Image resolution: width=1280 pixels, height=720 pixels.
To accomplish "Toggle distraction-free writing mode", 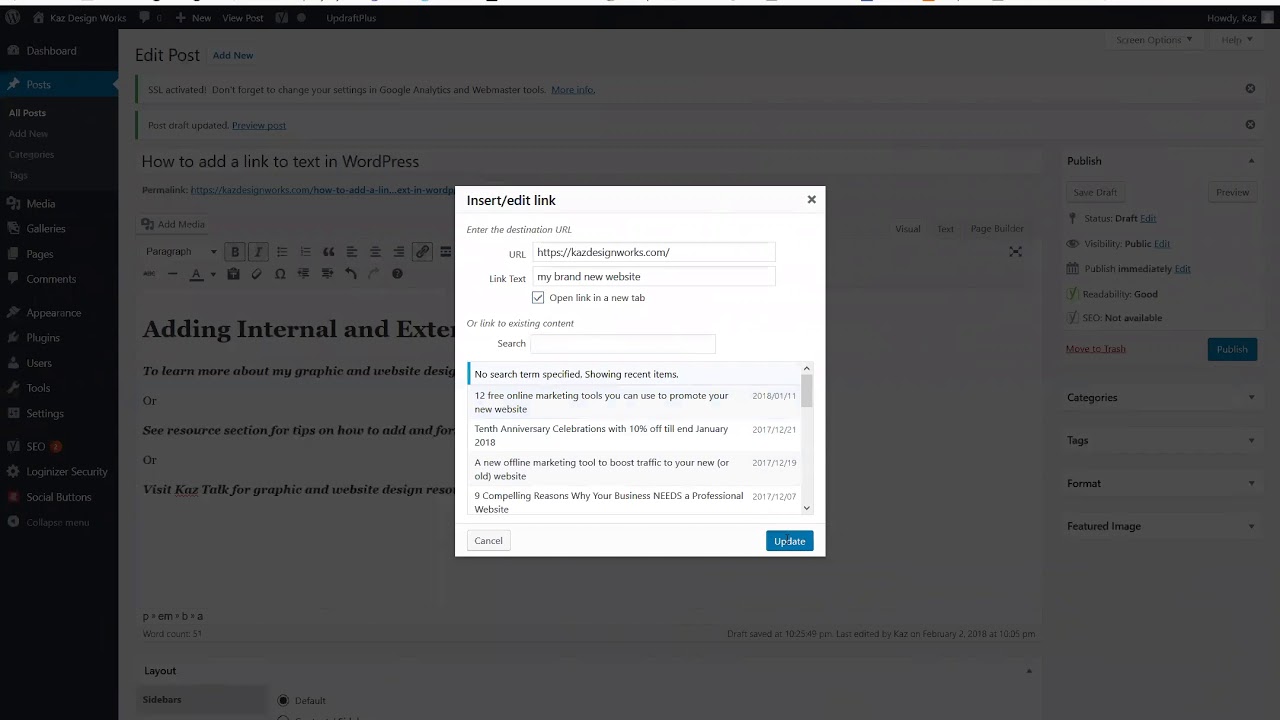I will point(1015,252).
